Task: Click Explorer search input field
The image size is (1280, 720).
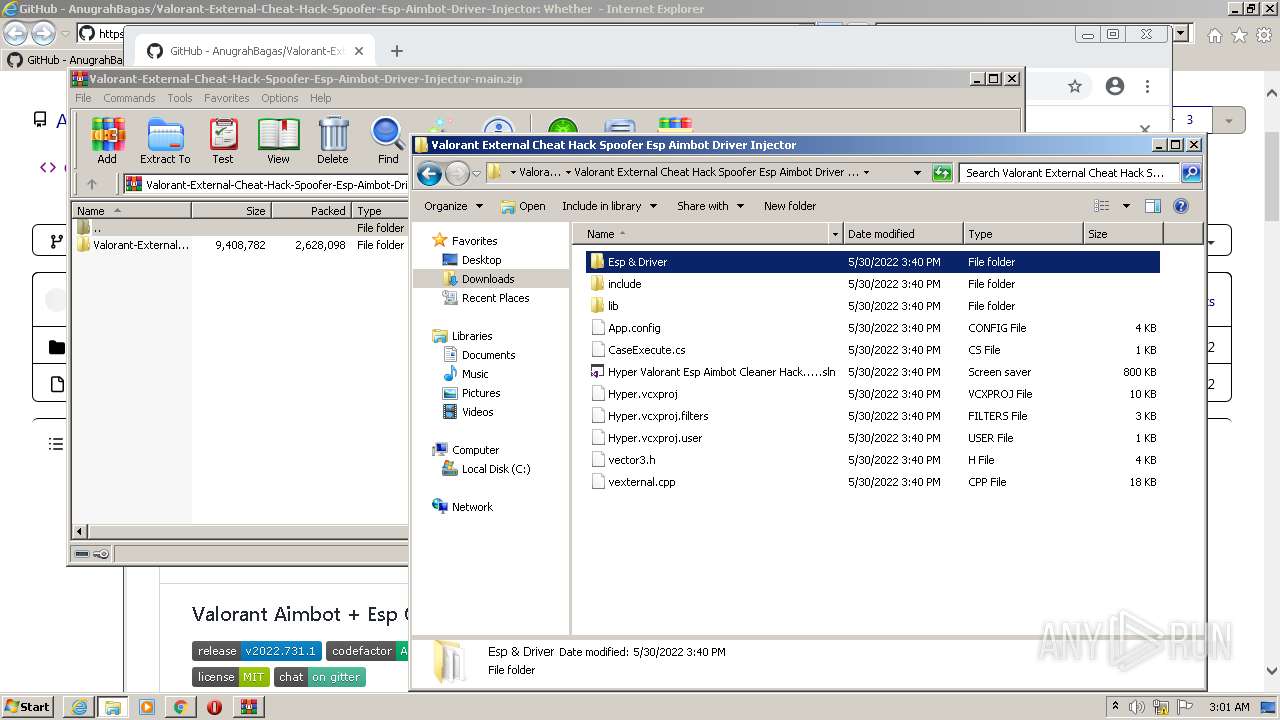Action: (x=1070, y=173)
